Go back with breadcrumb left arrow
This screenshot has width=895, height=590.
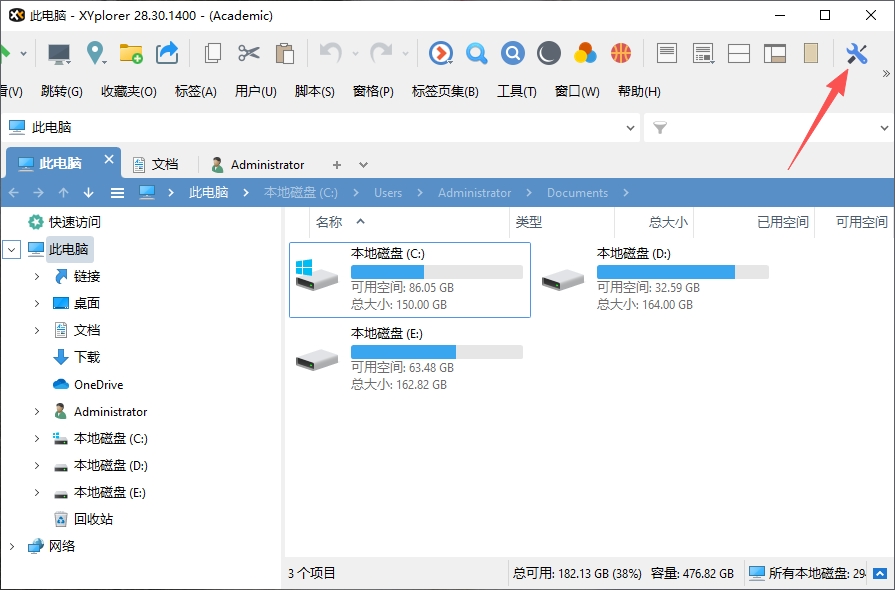(x=14, y=193)
